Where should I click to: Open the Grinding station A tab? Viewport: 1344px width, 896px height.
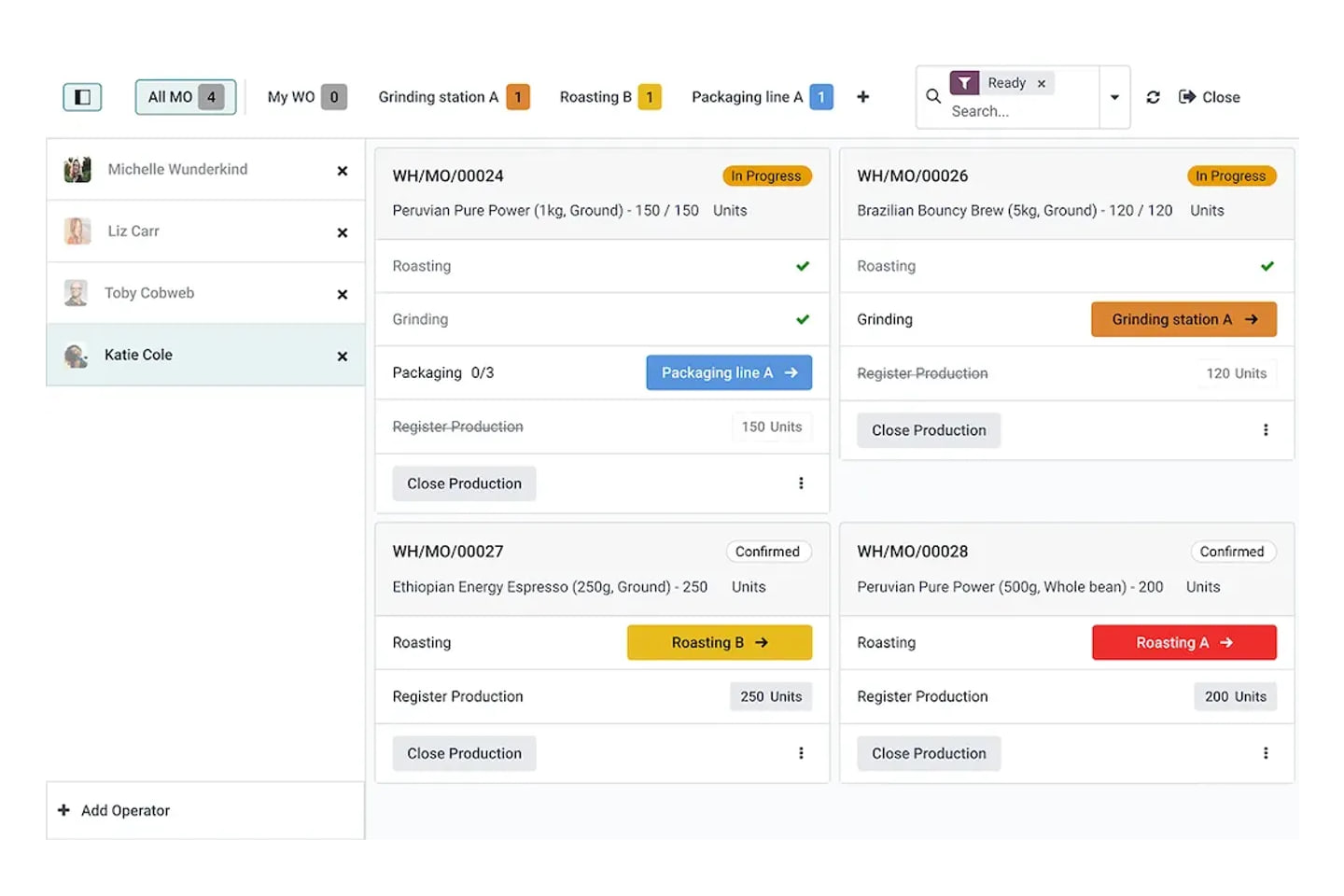pyautogui.click(x=454, y=97)
